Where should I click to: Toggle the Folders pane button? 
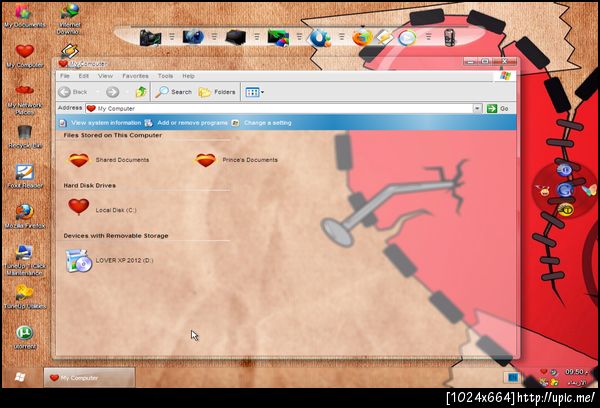(x=217, y=92)
